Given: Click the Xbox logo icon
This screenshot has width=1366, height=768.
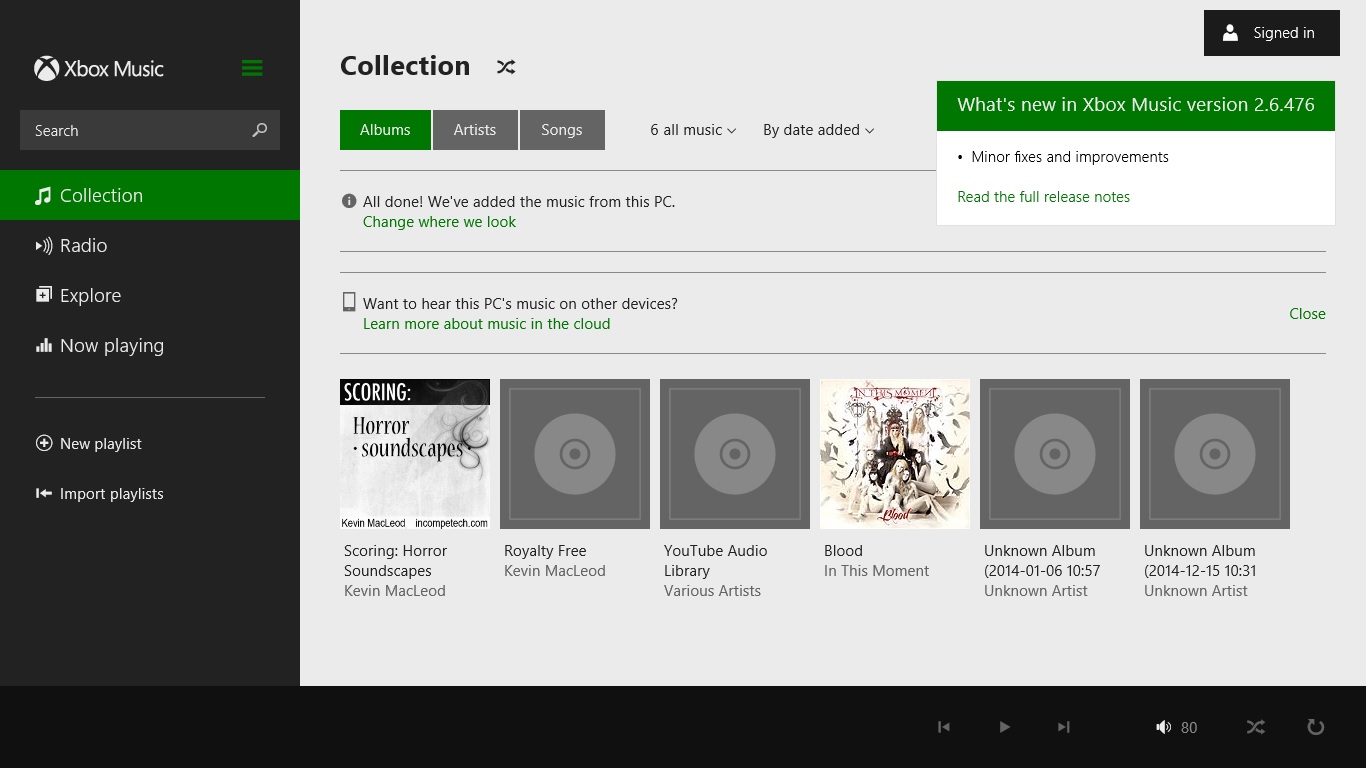Looking at the screenshot, I should [x=46, y=68].
